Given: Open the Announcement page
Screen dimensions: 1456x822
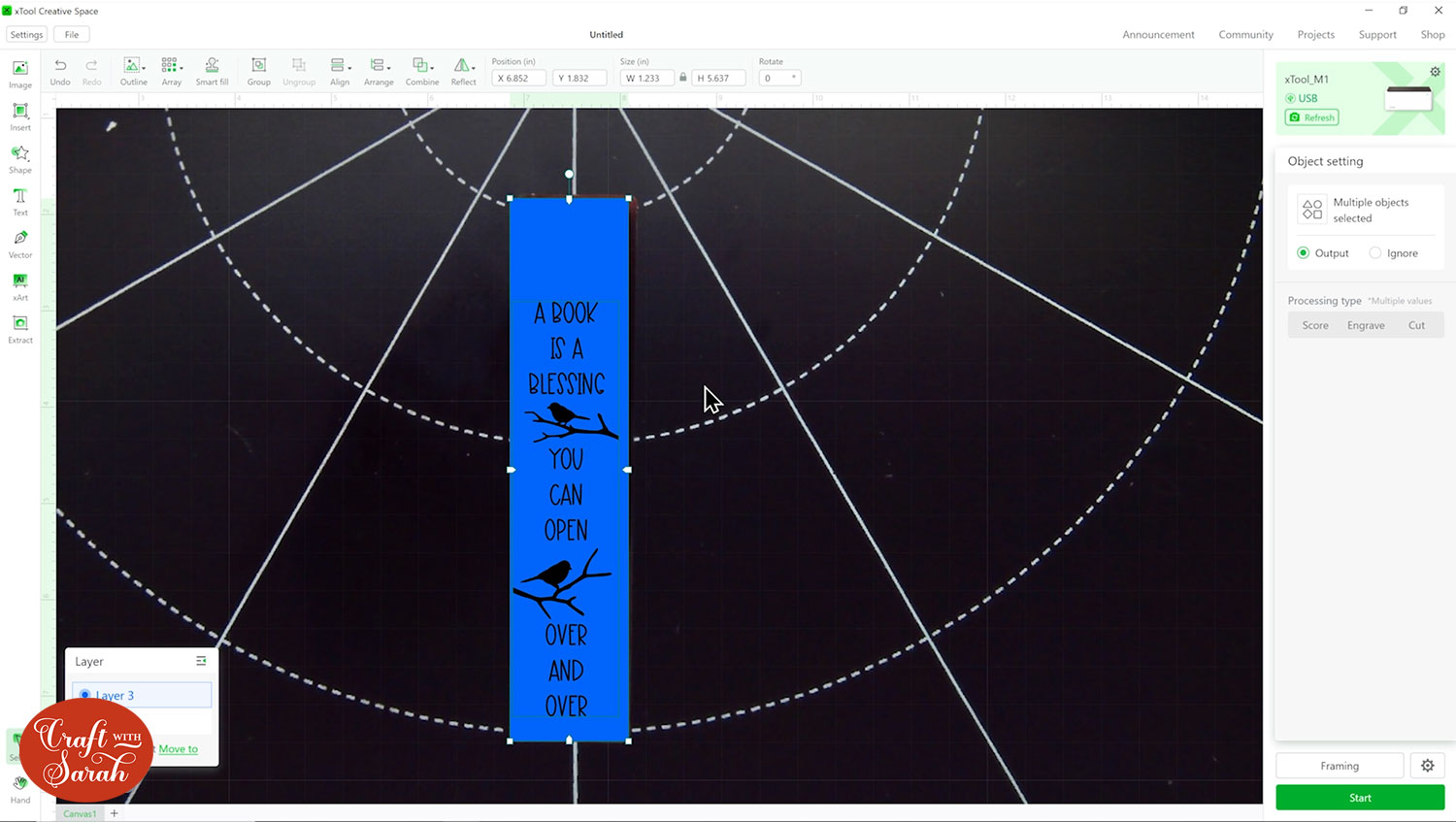Looking at the screenshot, I should [1158, 34].
